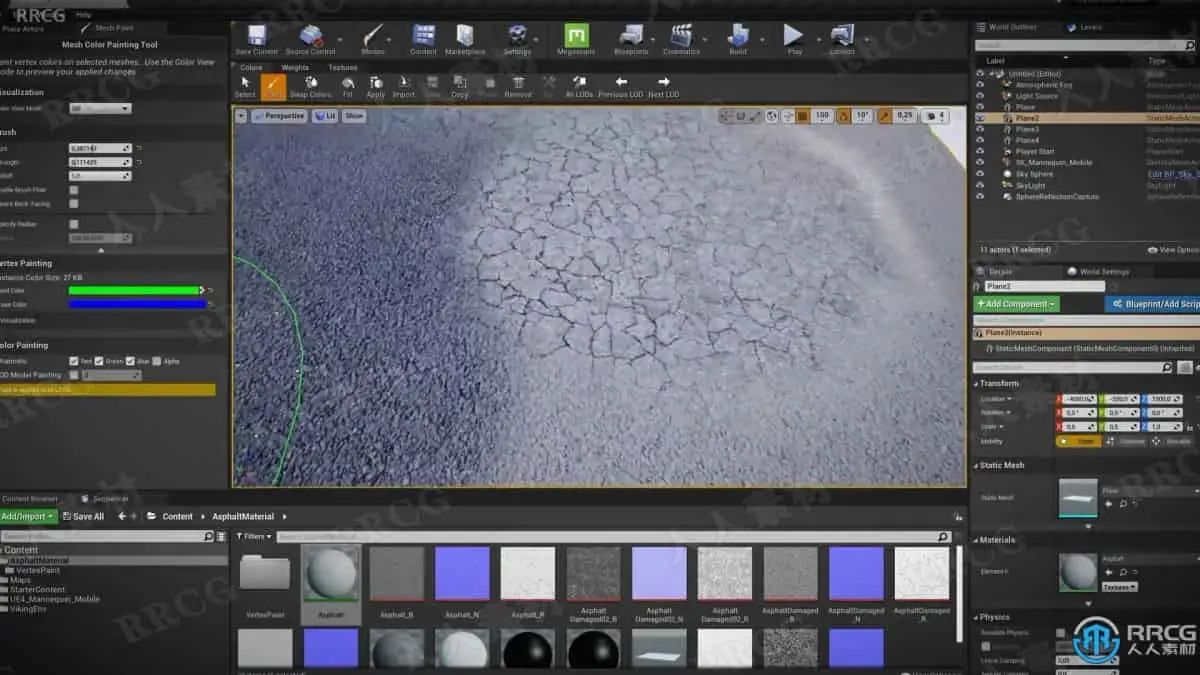Switch to the Textures tab
The image size is (1200, 675).
[343, 67]
